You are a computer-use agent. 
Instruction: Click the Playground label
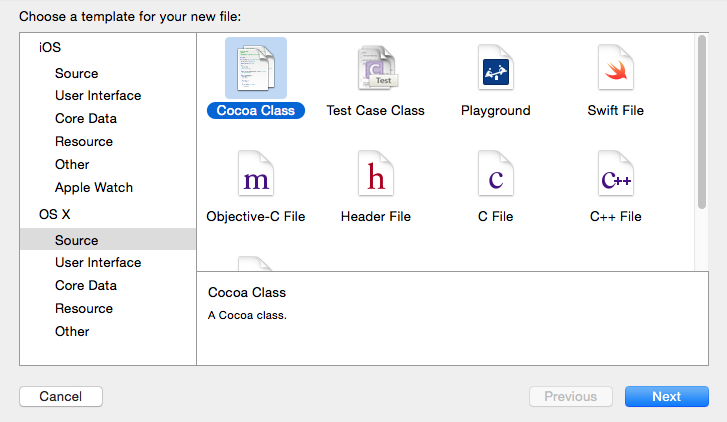coord(496,110)
